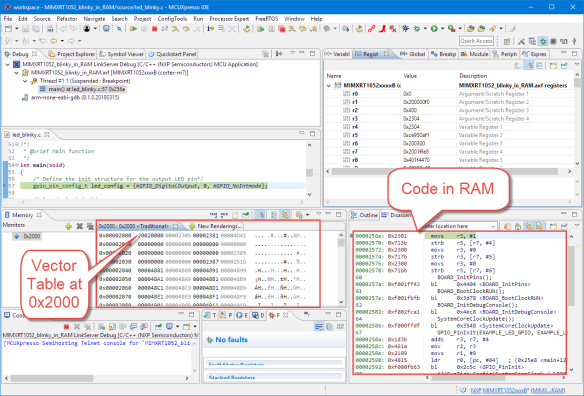Toggle the highlighted Registers view layout button
Viewport: 584px width, 396px height.
[x=529, y=66]
